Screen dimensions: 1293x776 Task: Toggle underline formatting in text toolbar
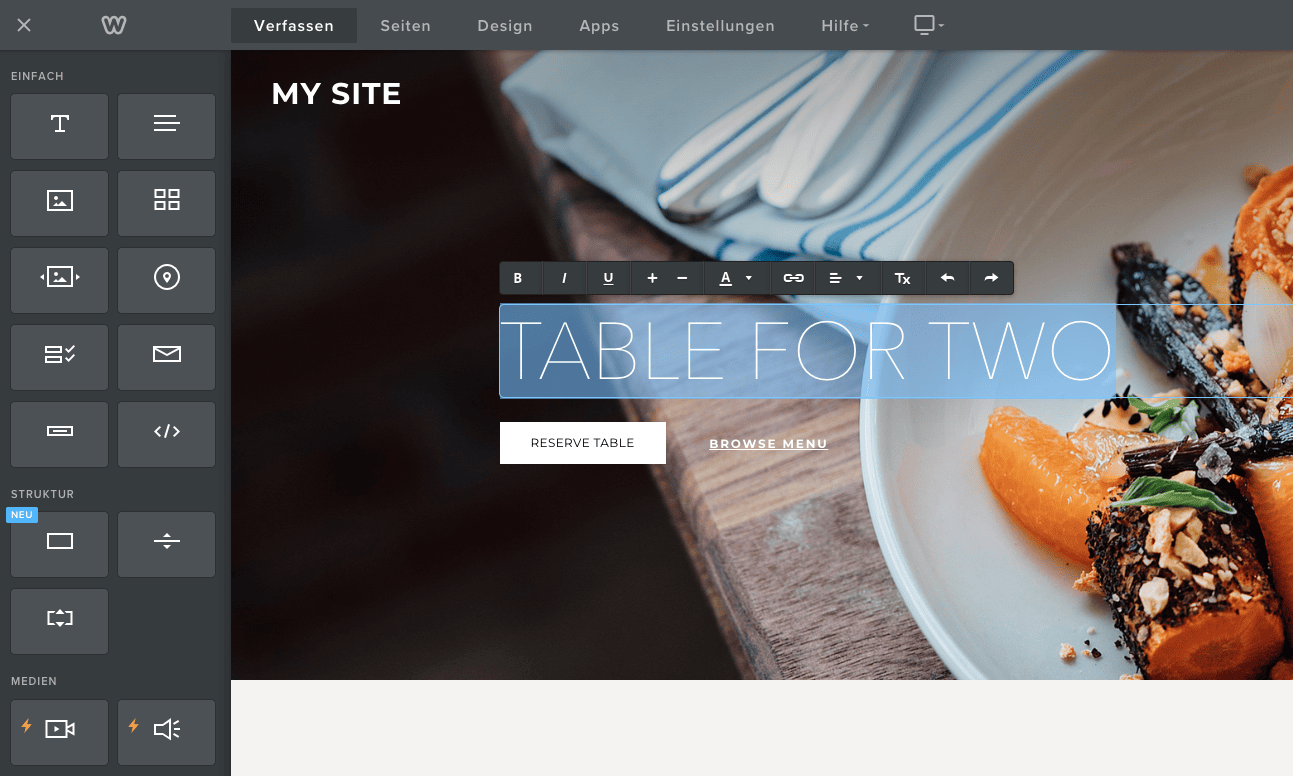point(608,278)
